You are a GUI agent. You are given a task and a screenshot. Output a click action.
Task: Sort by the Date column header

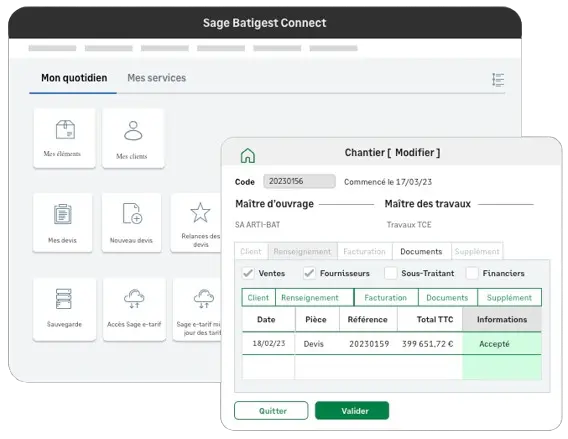268,319
